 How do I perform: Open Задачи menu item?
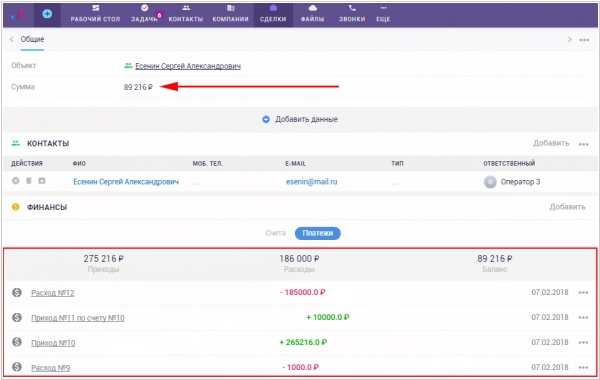click(x=145, y=14)
